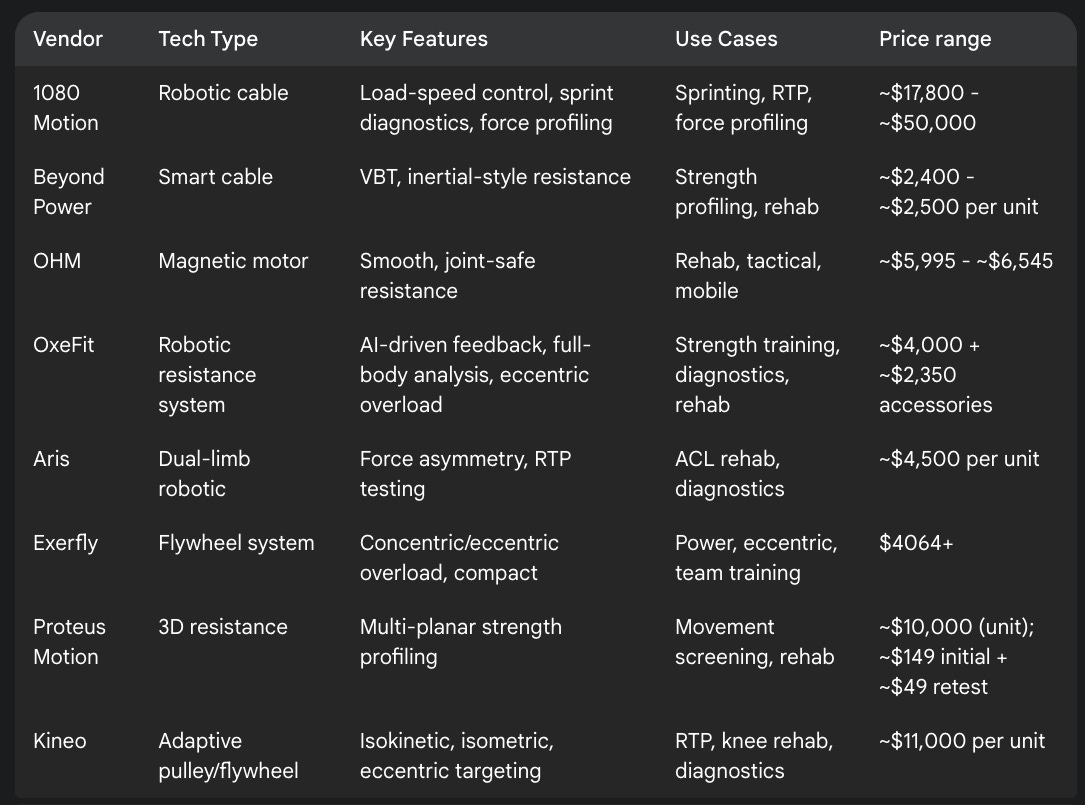The image size is (1085, 805).
Task: Click the ACL rehab, diagnostics cell
Action: [x=730, y=474]
